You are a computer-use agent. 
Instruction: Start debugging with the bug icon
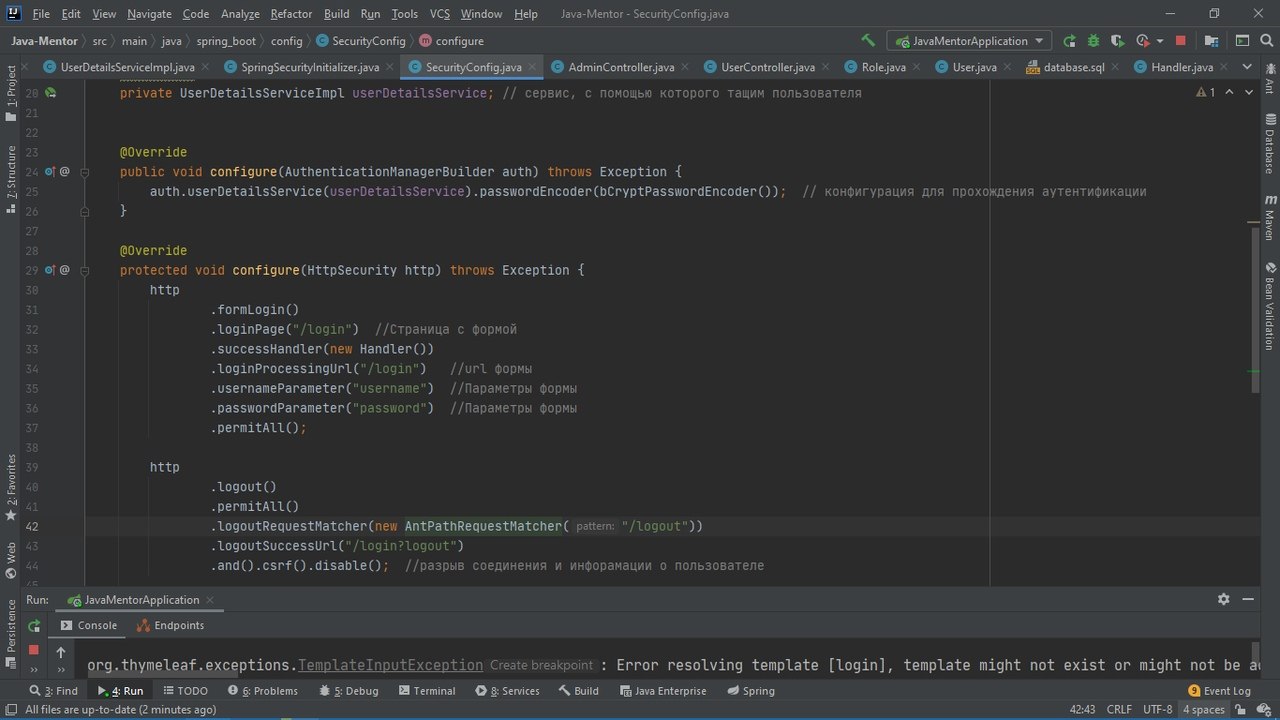point(1093,41)
